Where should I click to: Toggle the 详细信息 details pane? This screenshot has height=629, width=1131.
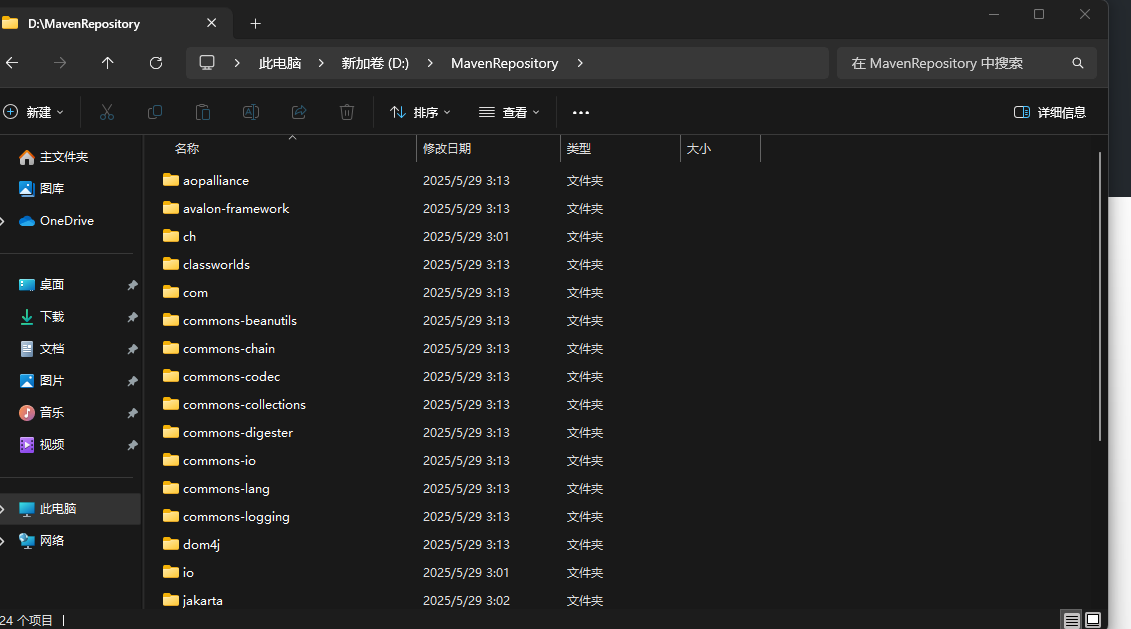click(1049, 113)
